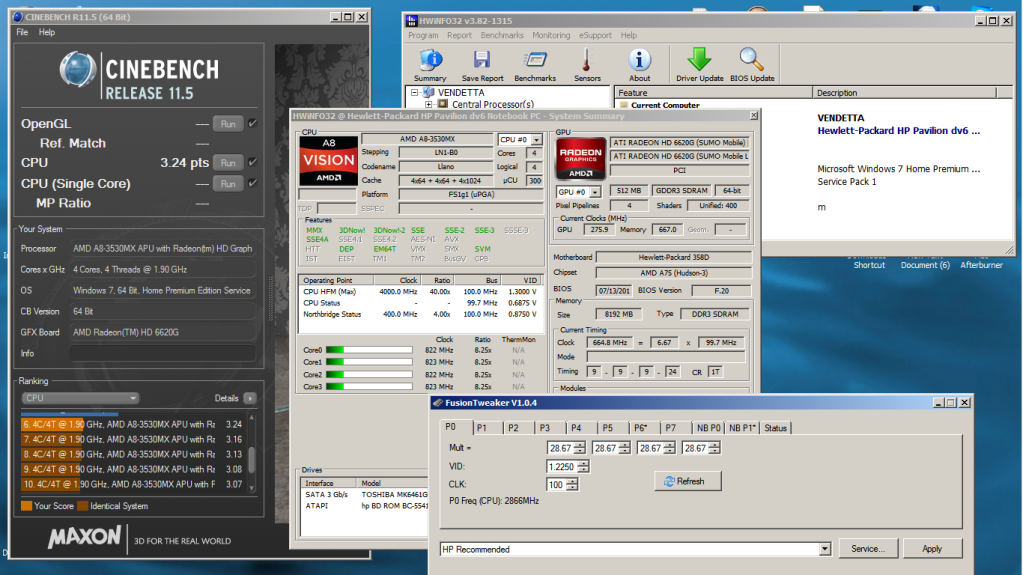Select the CPU HFM (Max) operating point row
Image resolution: width=1023 pixels, height=575 pixels.
click(x=421, y=292)
